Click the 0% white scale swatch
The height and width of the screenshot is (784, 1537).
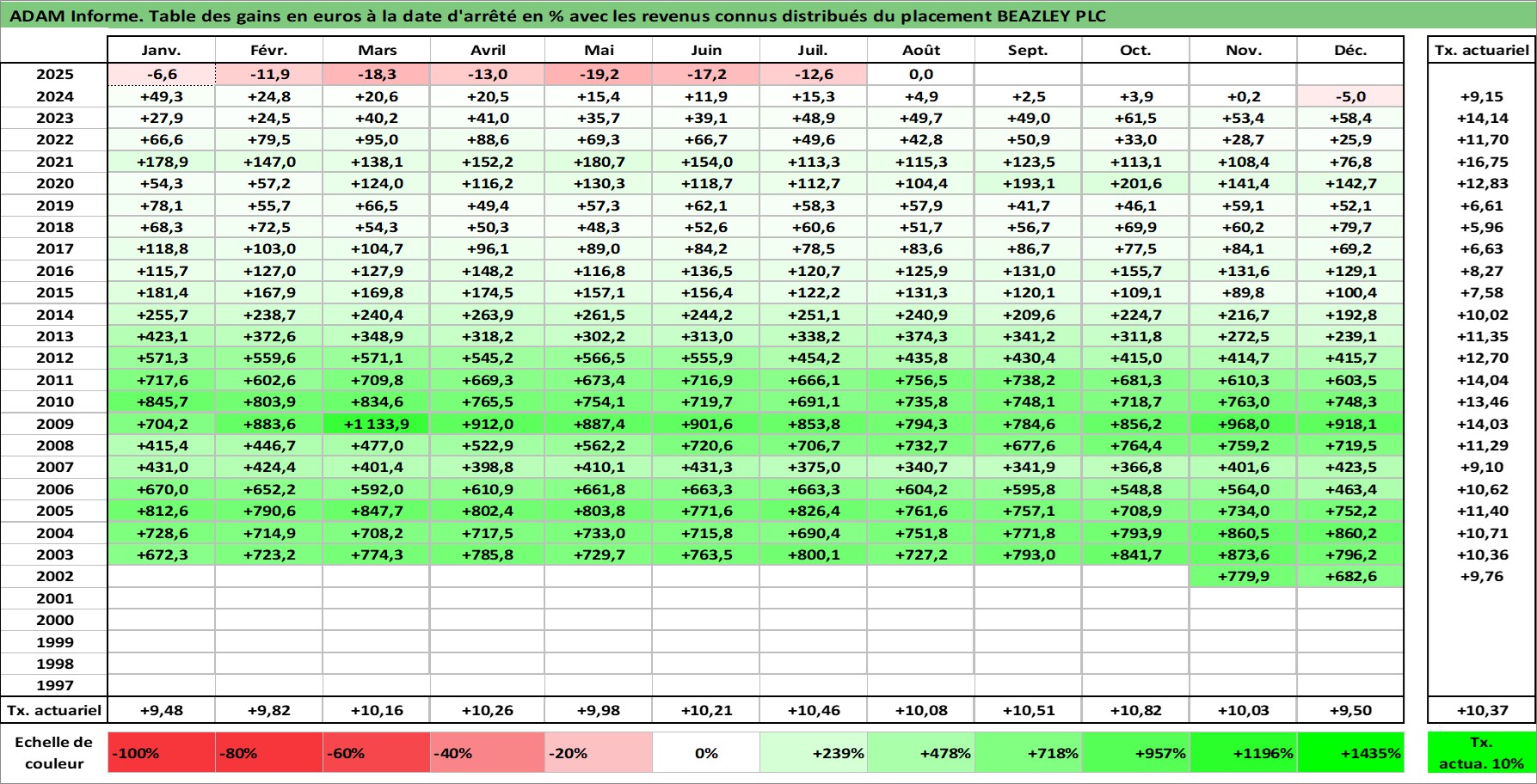[x=706, y=752]
